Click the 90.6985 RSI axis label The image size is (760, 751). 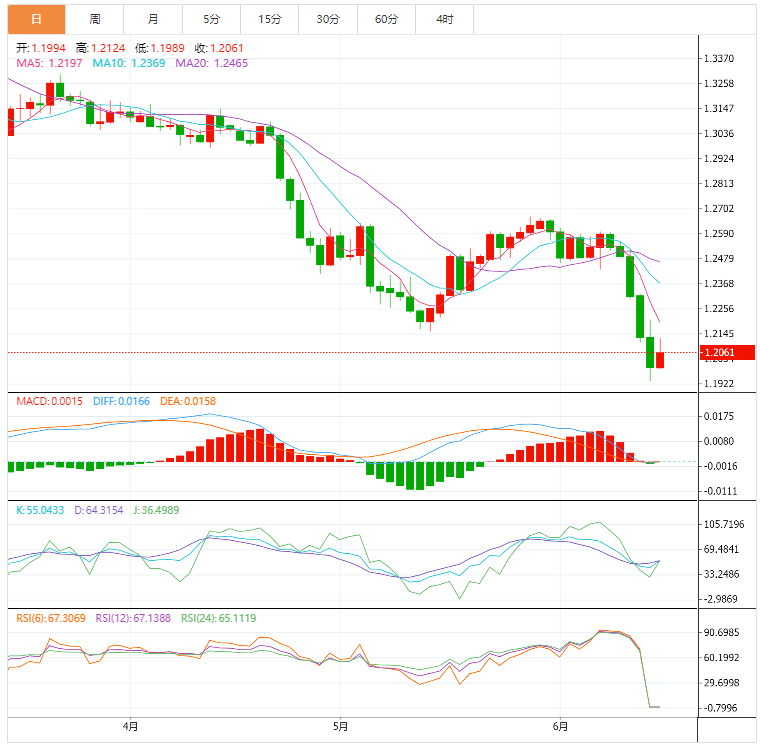pos(722,633)
